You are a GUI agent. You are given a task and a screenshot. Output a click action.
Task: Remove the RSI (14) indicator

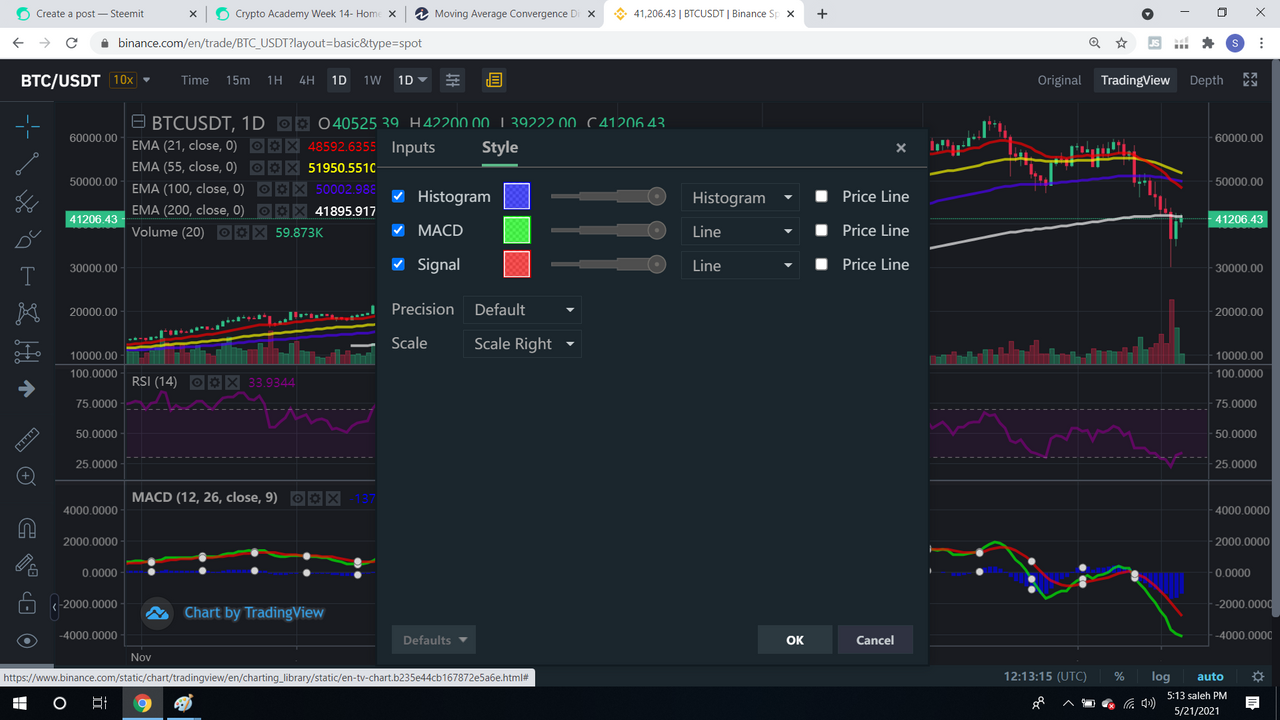click(232, 382)
